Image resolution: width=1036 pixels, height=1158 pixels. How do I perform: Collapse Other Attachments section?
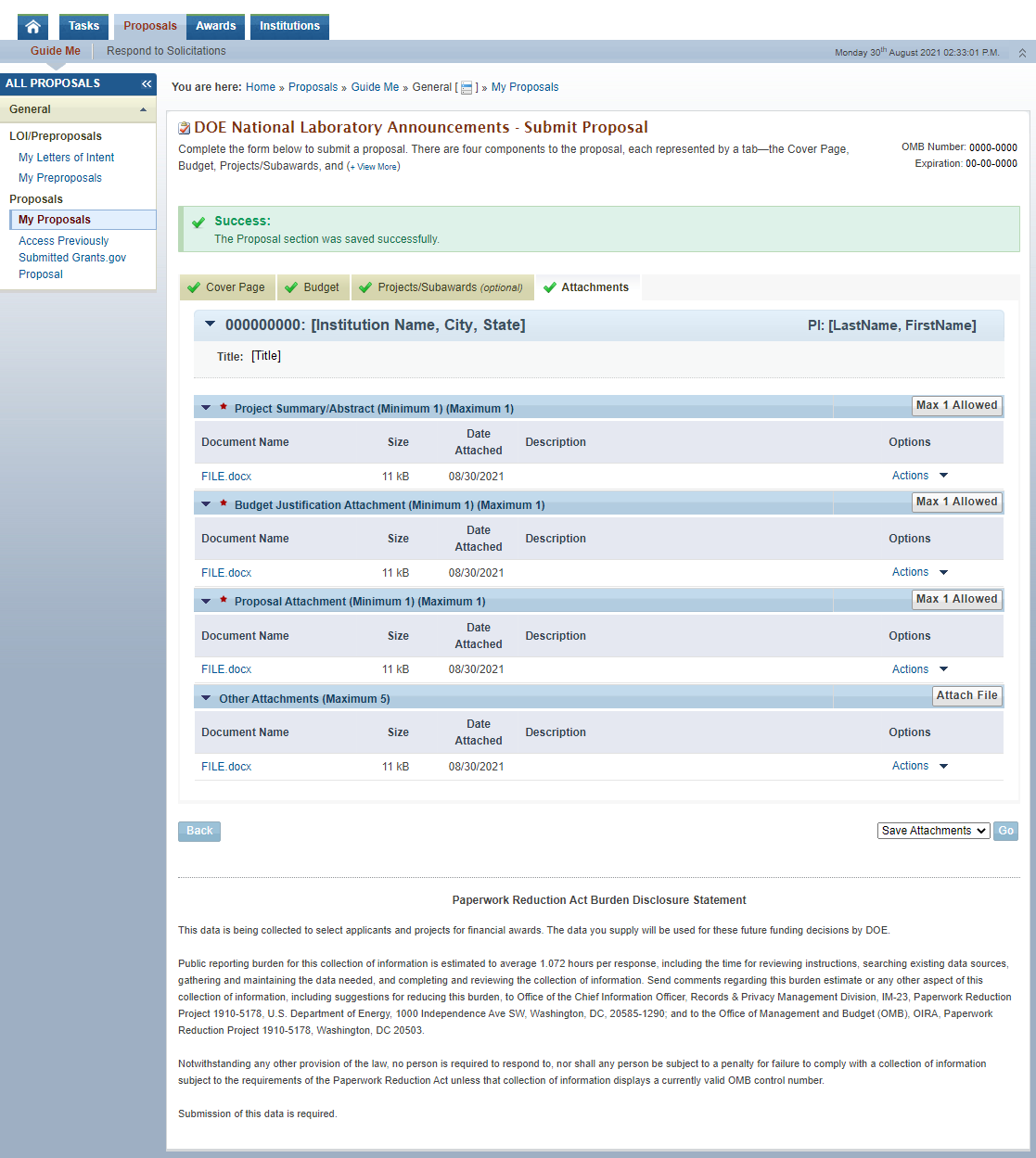pos(206,698)
